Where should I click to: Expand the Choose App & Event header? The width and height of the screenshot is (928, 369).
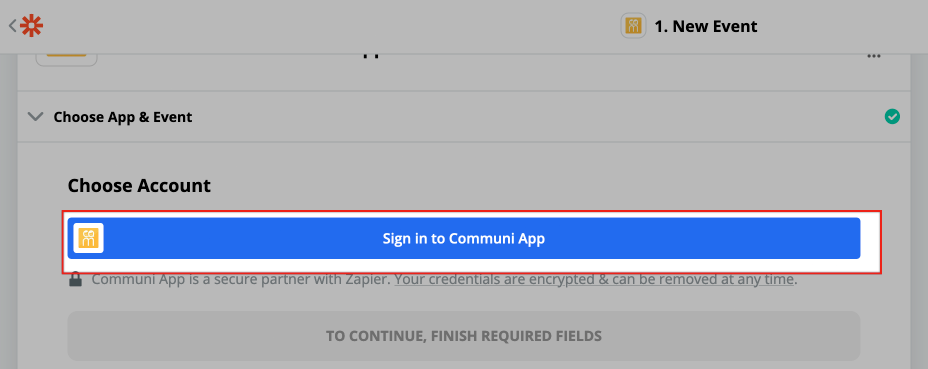point(123,117)
